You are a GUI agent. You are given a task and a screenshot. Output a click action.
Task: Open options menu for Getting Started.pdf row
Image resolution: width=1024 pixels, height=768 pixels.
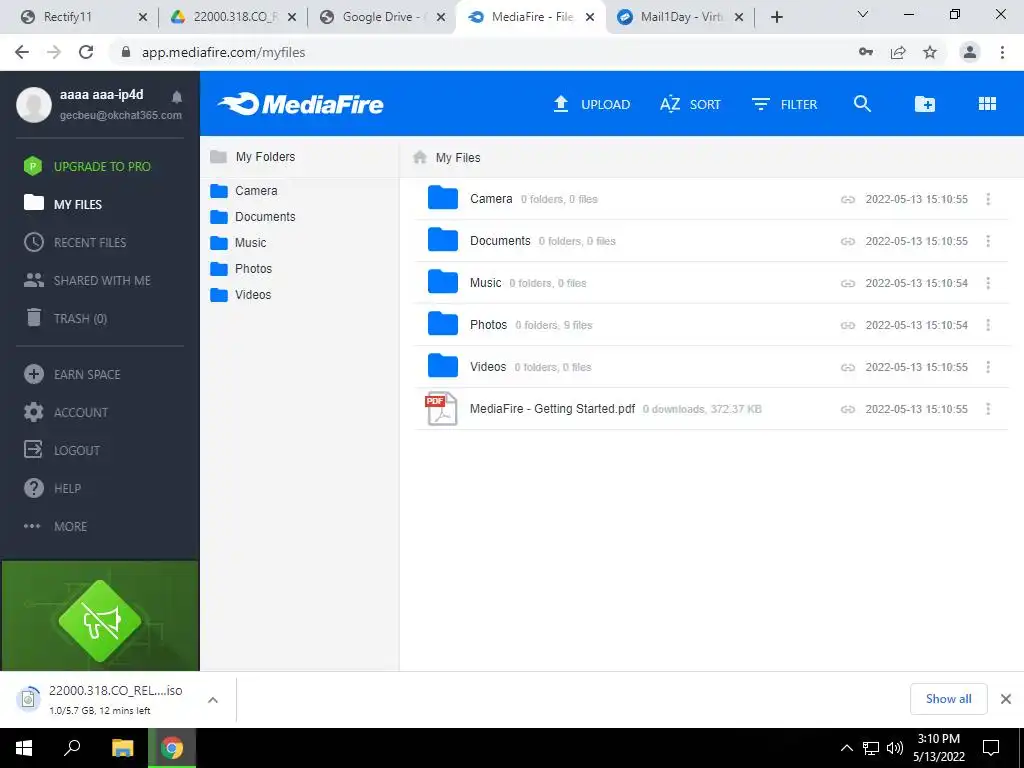[988, 409]
